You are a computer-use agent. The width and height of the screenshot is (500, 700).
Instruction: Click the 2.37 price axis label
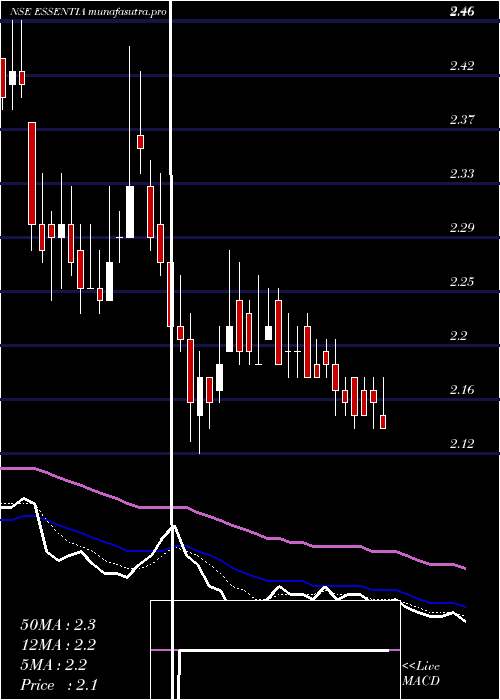462,120
